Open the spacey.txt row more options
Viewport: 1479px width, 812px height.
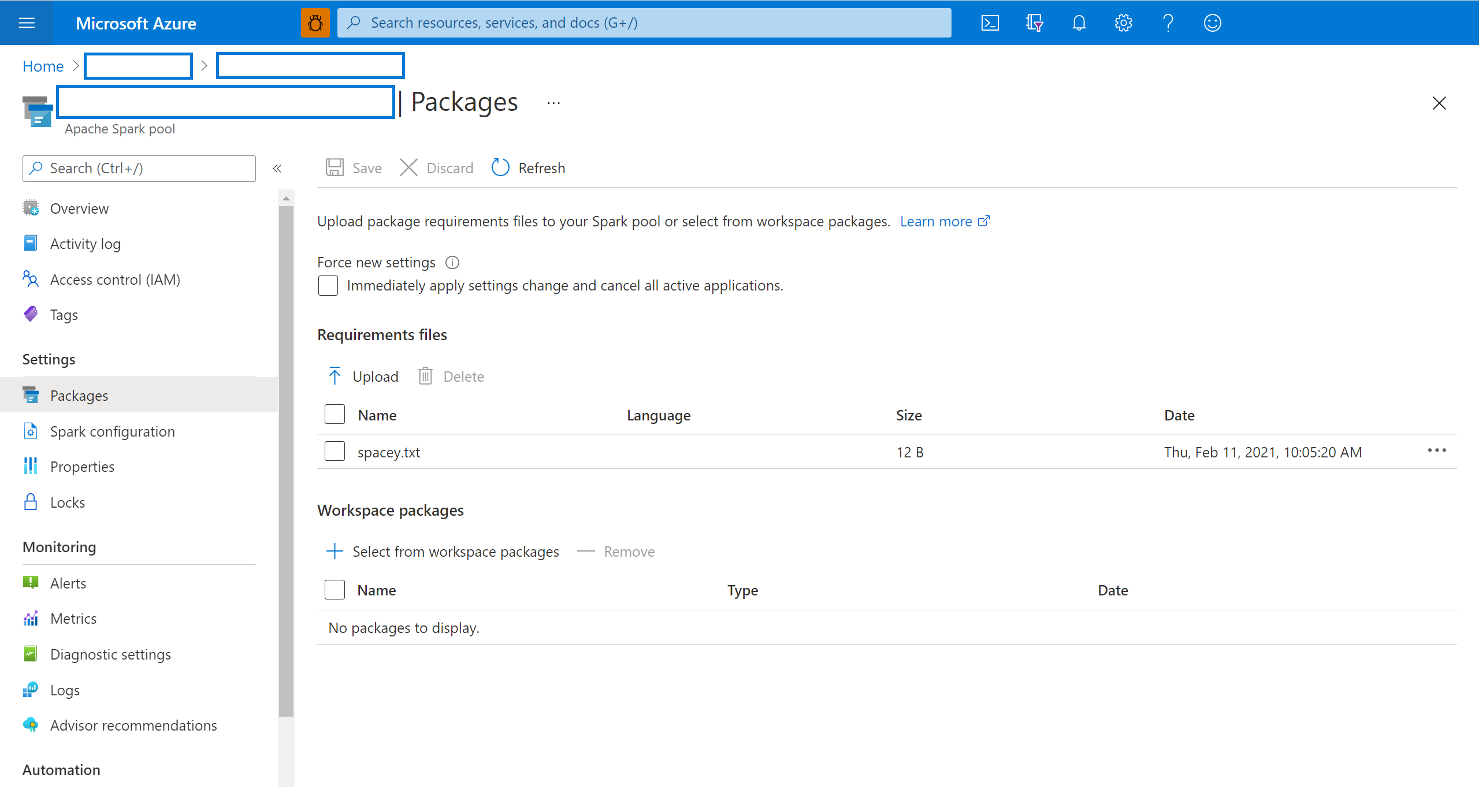1436,450
